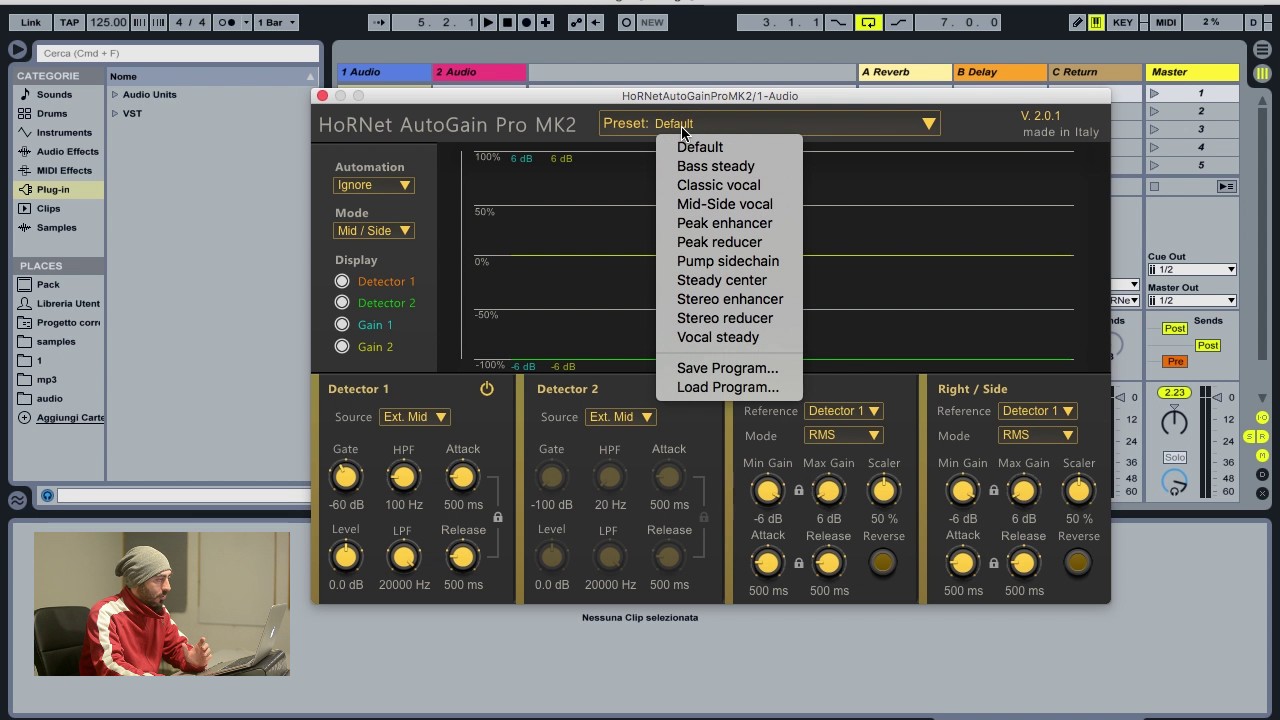Click the tempo value 125.00

pyautogui.click(x=108, y=22)
